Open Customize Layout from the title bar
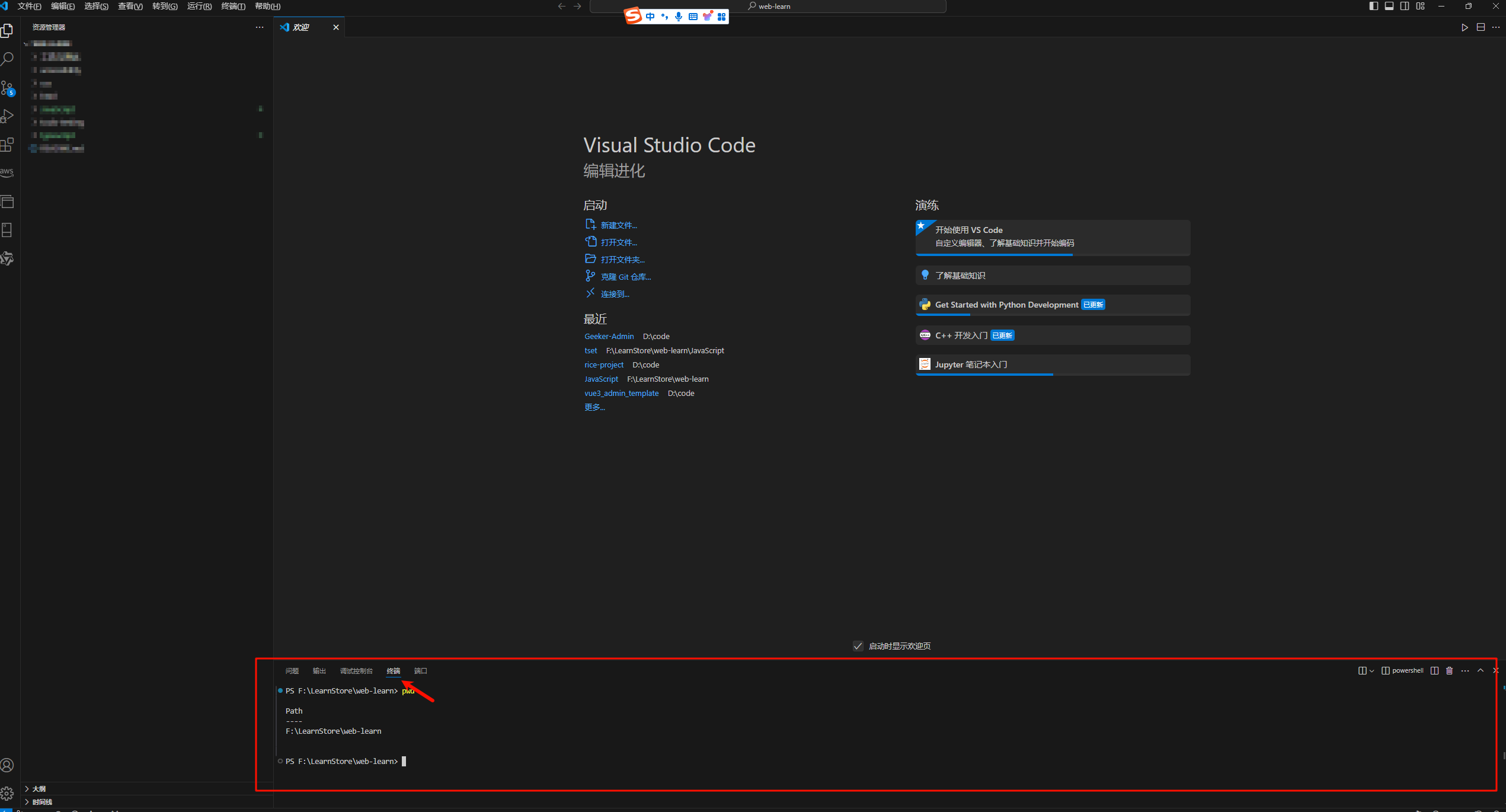 1421,6
